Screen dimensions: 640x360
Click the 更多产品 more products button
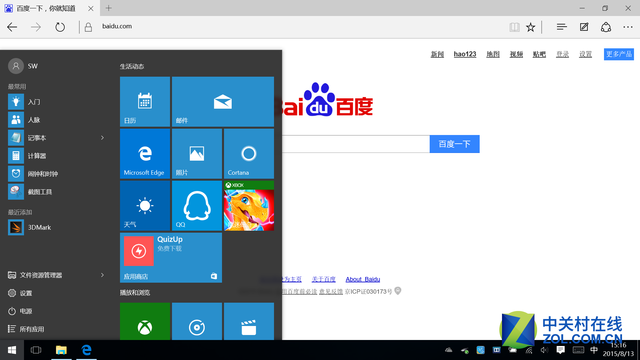(619, 54)
